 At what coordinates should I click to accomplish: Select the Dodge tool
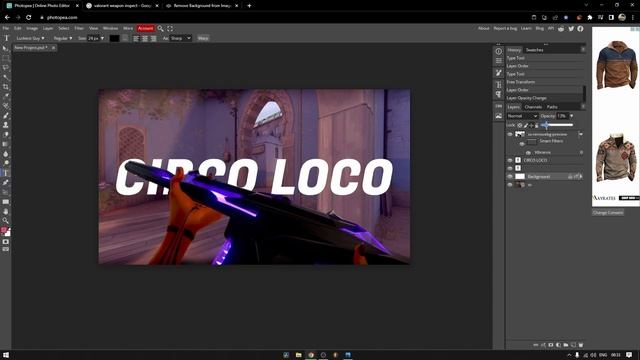coord(5,163)
